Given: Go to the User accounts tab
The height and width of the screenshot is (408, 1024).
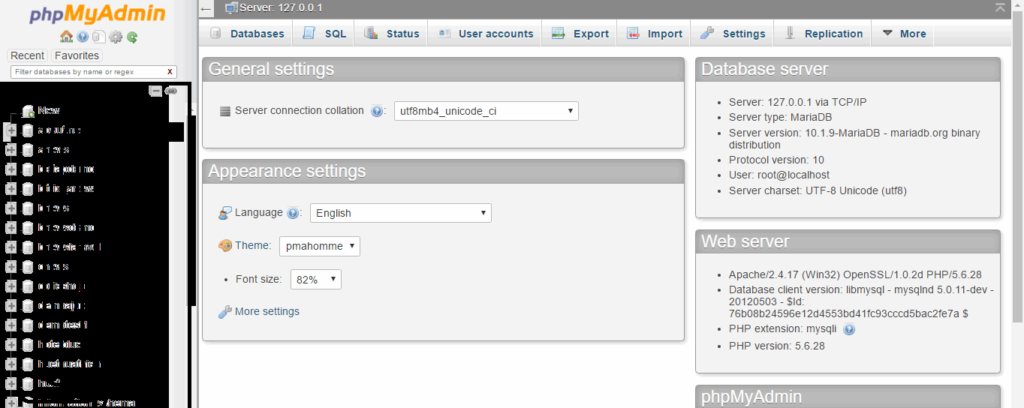Looking at the screenshot, I should coord(485,34).
